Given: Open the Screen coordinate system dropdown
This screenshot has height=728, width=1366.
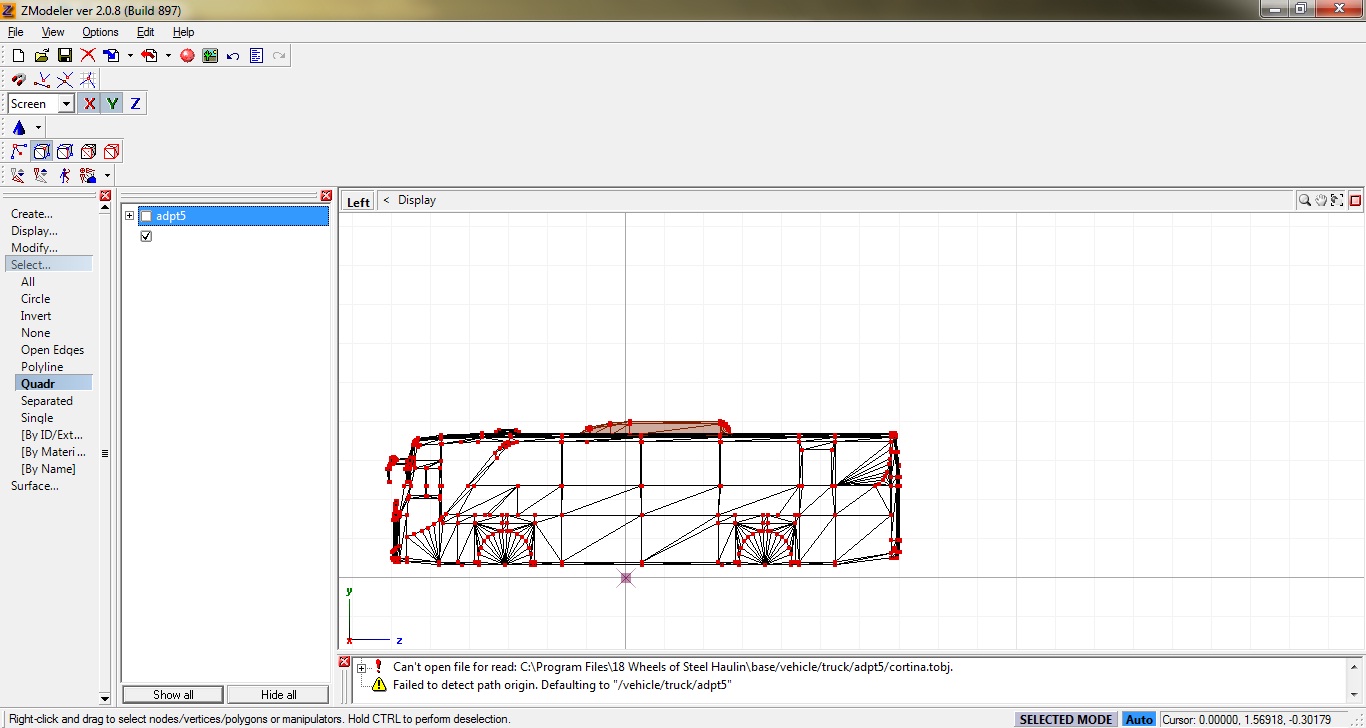Looking at the screenshot, I should (x=66, y=103).
